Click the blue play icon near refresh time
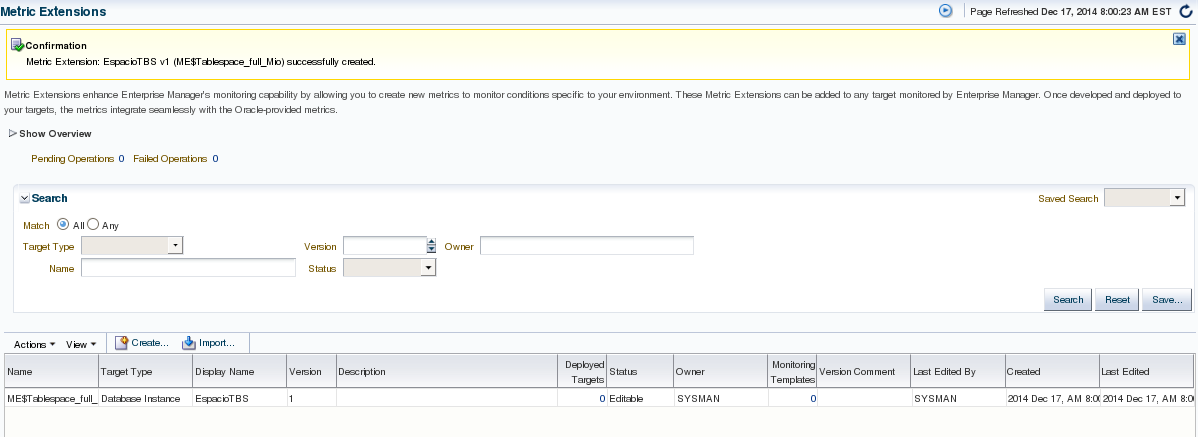The height and width of the screenshot is (437, 1198). 944,11
